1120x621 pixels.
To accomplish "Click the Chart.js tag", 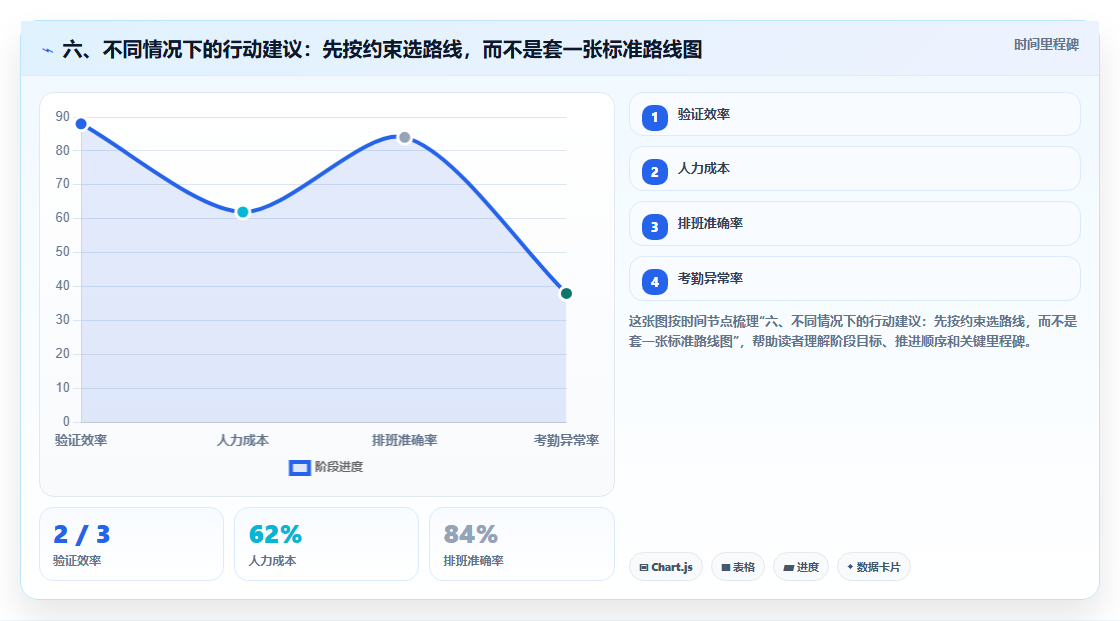I will point(666,567).
